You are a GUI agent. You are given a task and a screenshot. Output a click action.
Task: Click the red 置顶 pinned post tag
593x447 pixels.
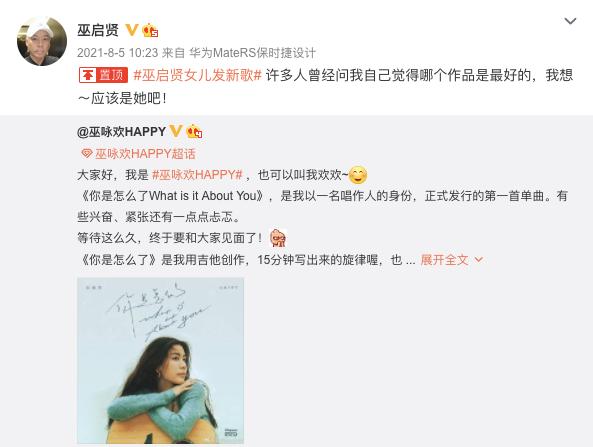click(x=103, y=75)
